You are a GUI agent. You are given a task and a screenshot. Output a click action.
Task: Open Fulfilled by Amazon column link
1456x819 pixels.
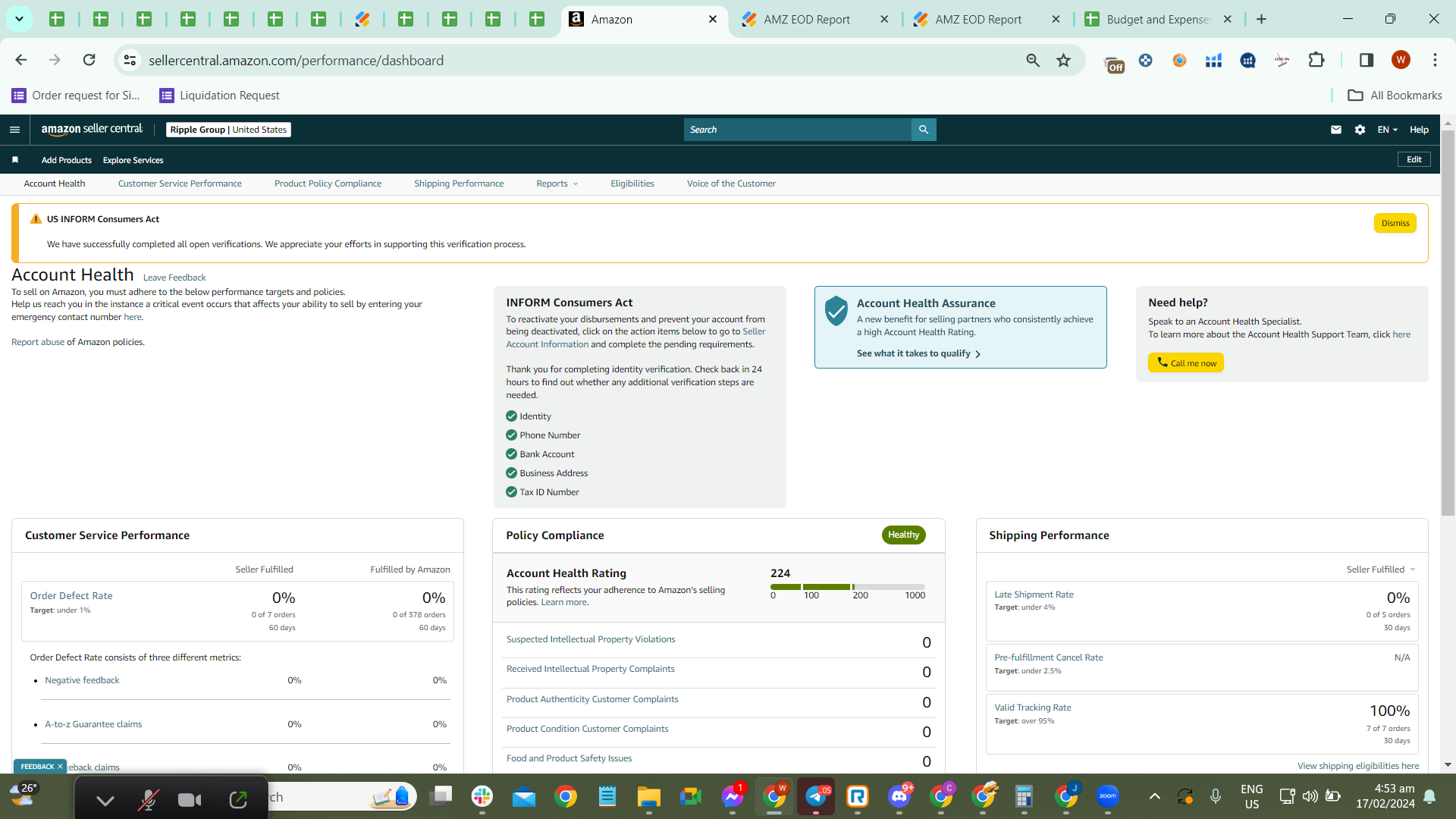pyautogui.click(x=410, y=570)
